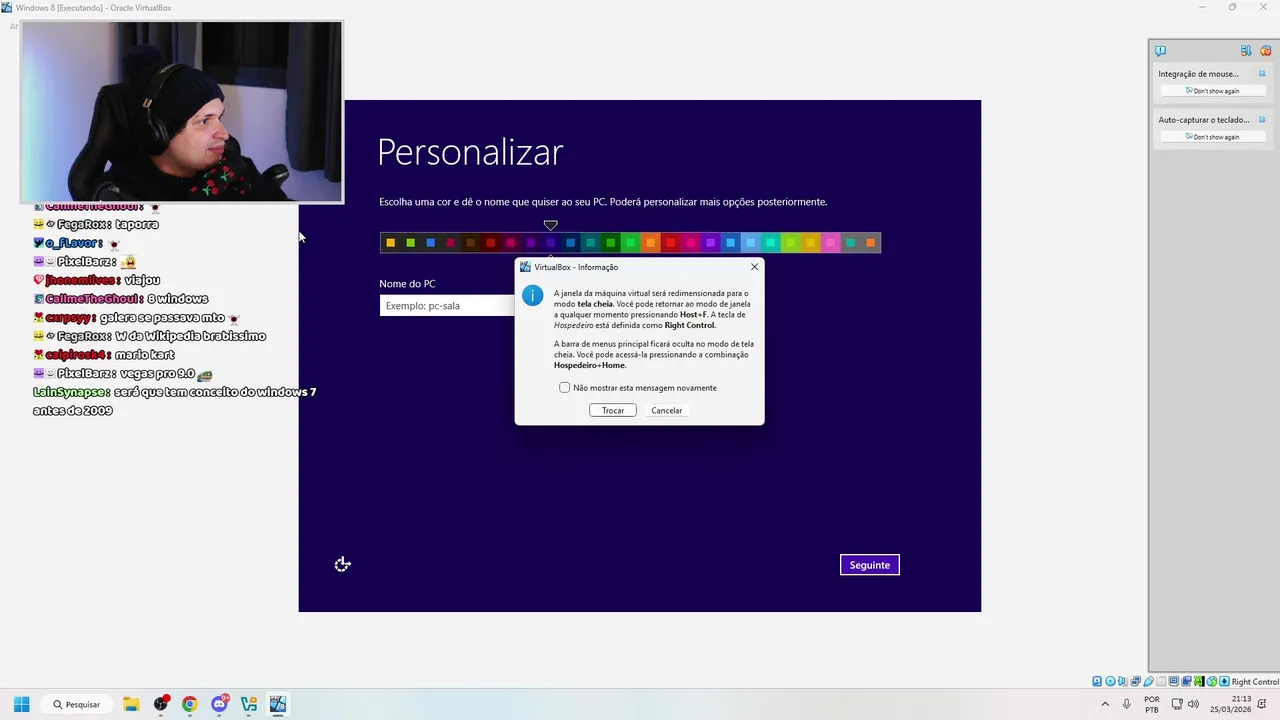Click the webcam video overlay
Screen dimensions: 1280x720
[x=182, y=112]
